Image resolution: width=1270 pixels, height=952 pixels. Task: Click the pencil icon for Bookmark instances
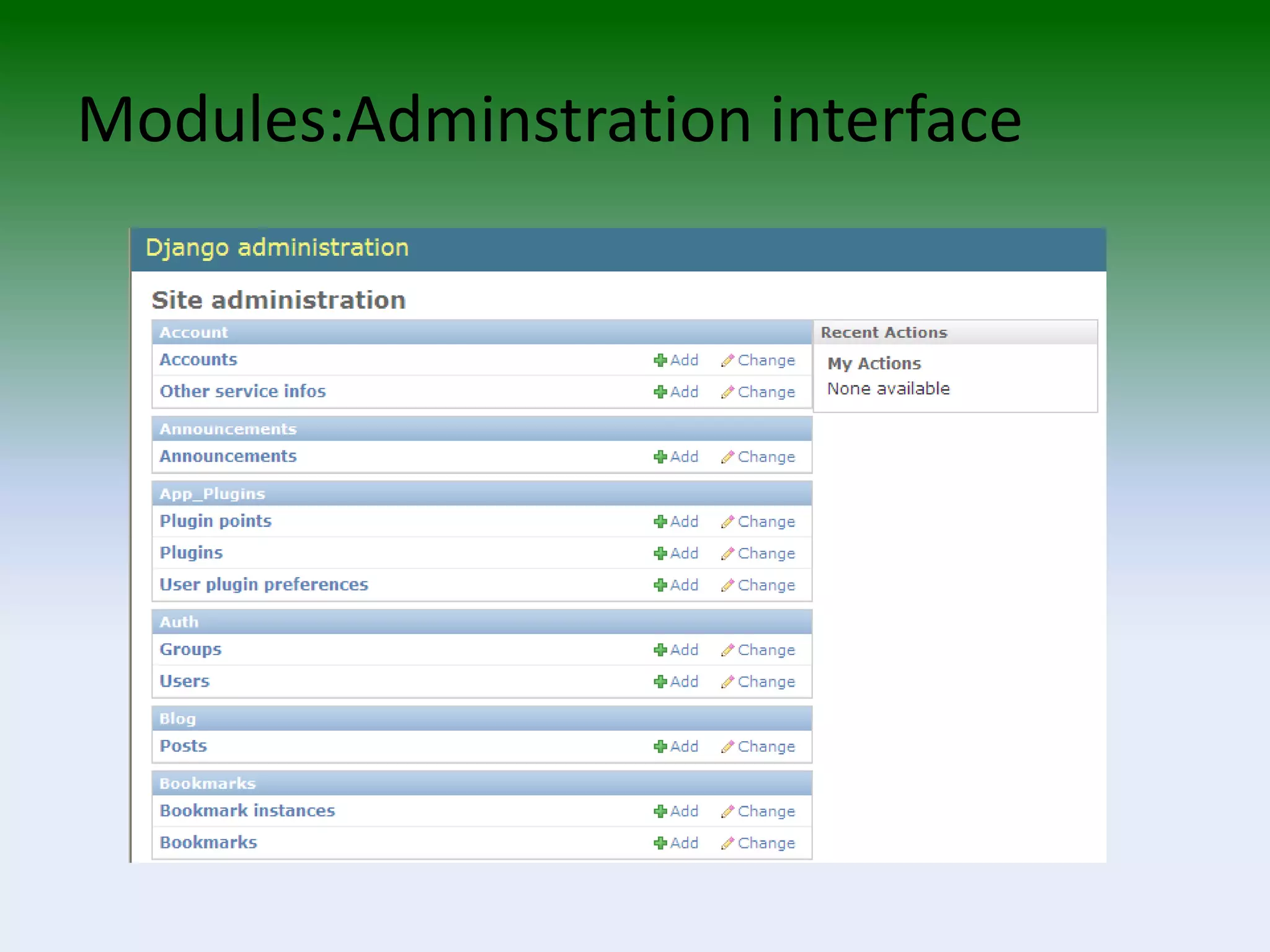(727, 811)
